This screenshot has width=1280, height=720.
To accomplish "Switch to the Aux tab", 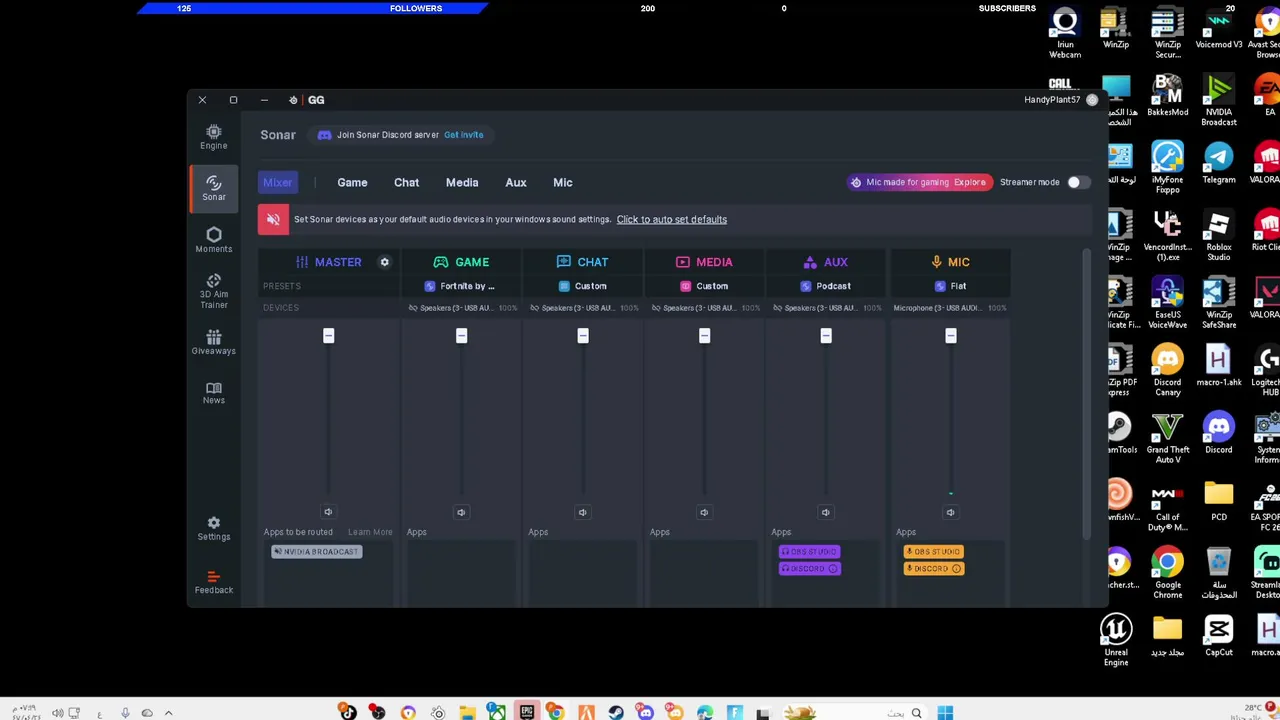I will tap(516, 182).
